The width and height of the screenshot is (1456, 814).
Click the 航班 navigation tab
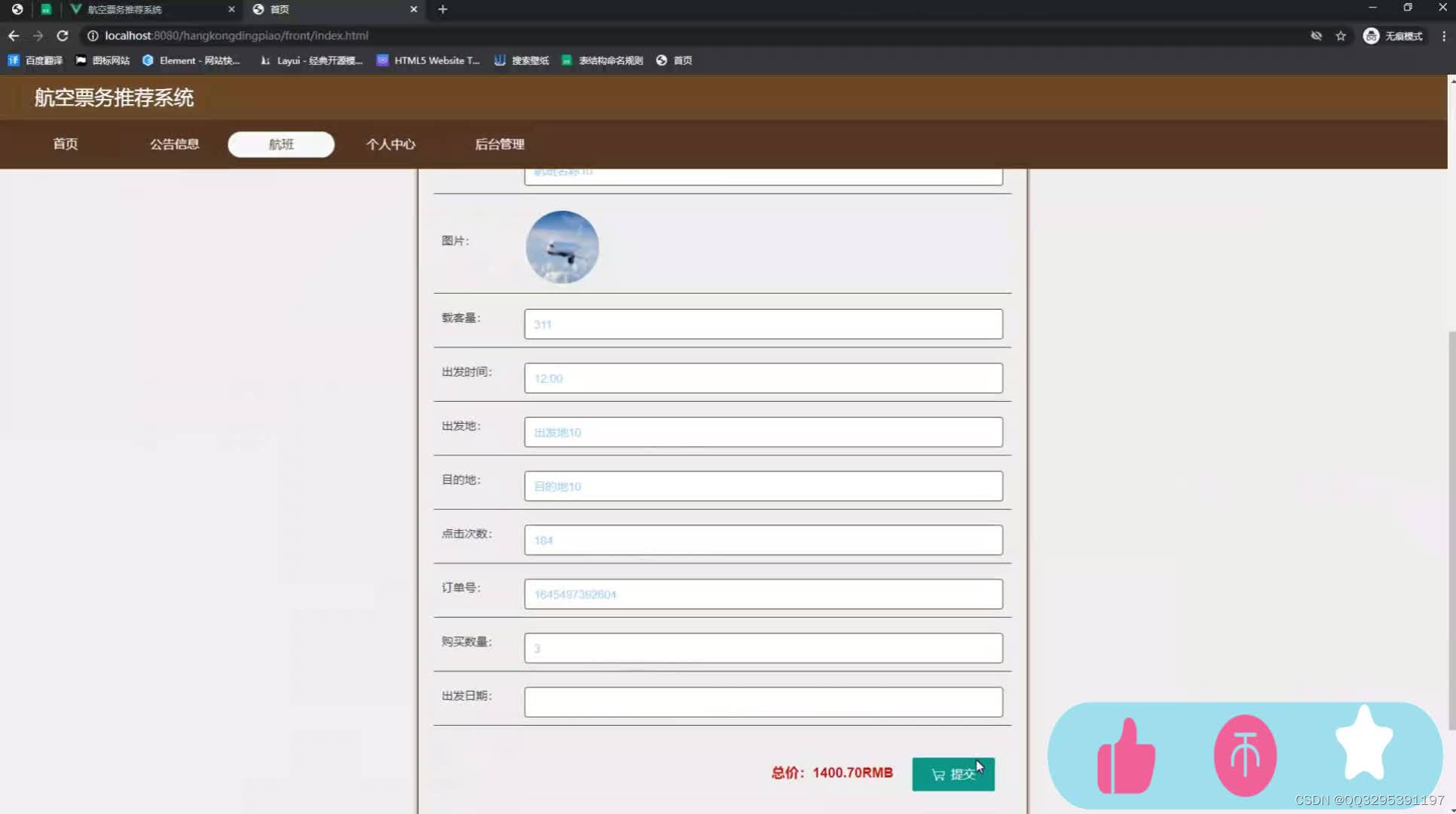point(281,144)
